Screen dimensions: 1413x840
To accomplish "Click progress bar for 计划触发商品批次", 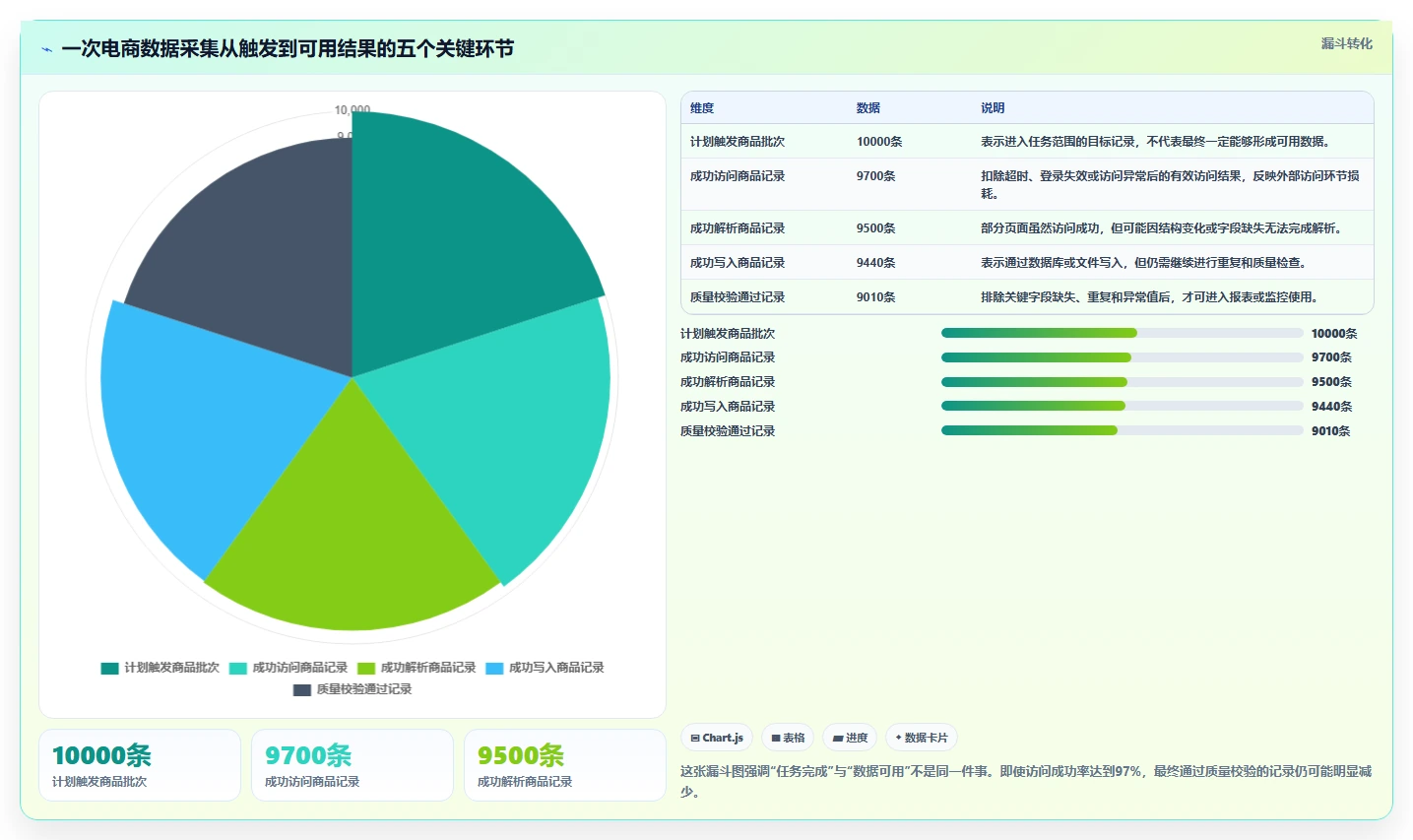I will tap(1123, 333).
